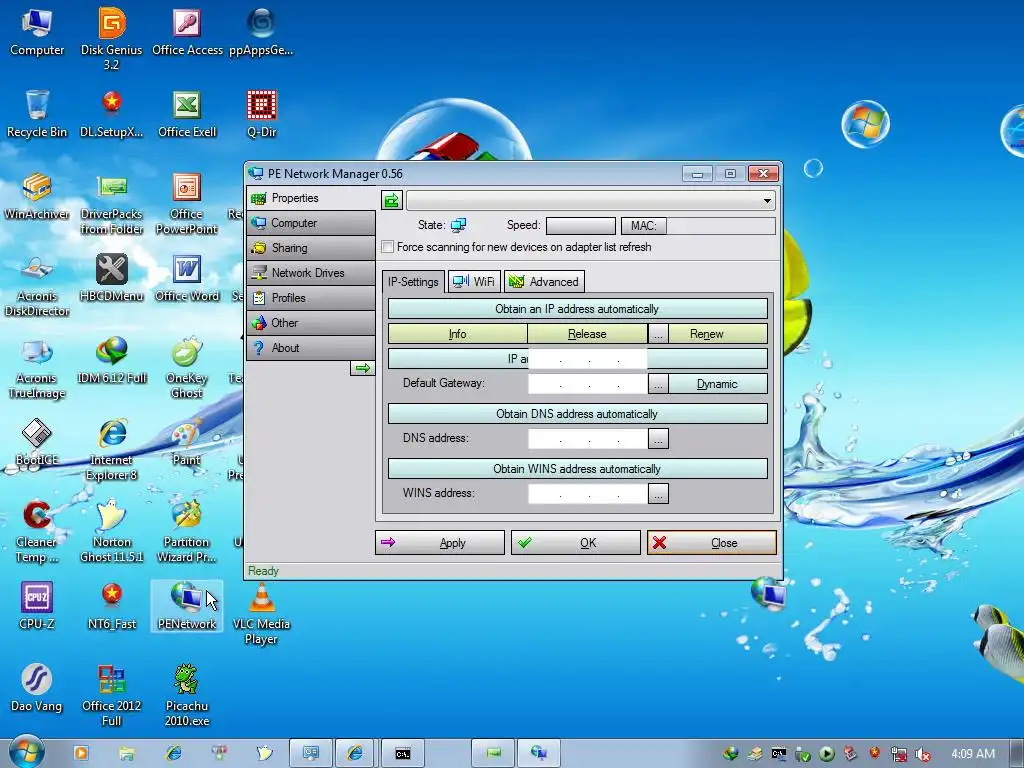Open the Recycle Bin icon
The height and width of the screenshot is (768, 1024).
37,114
